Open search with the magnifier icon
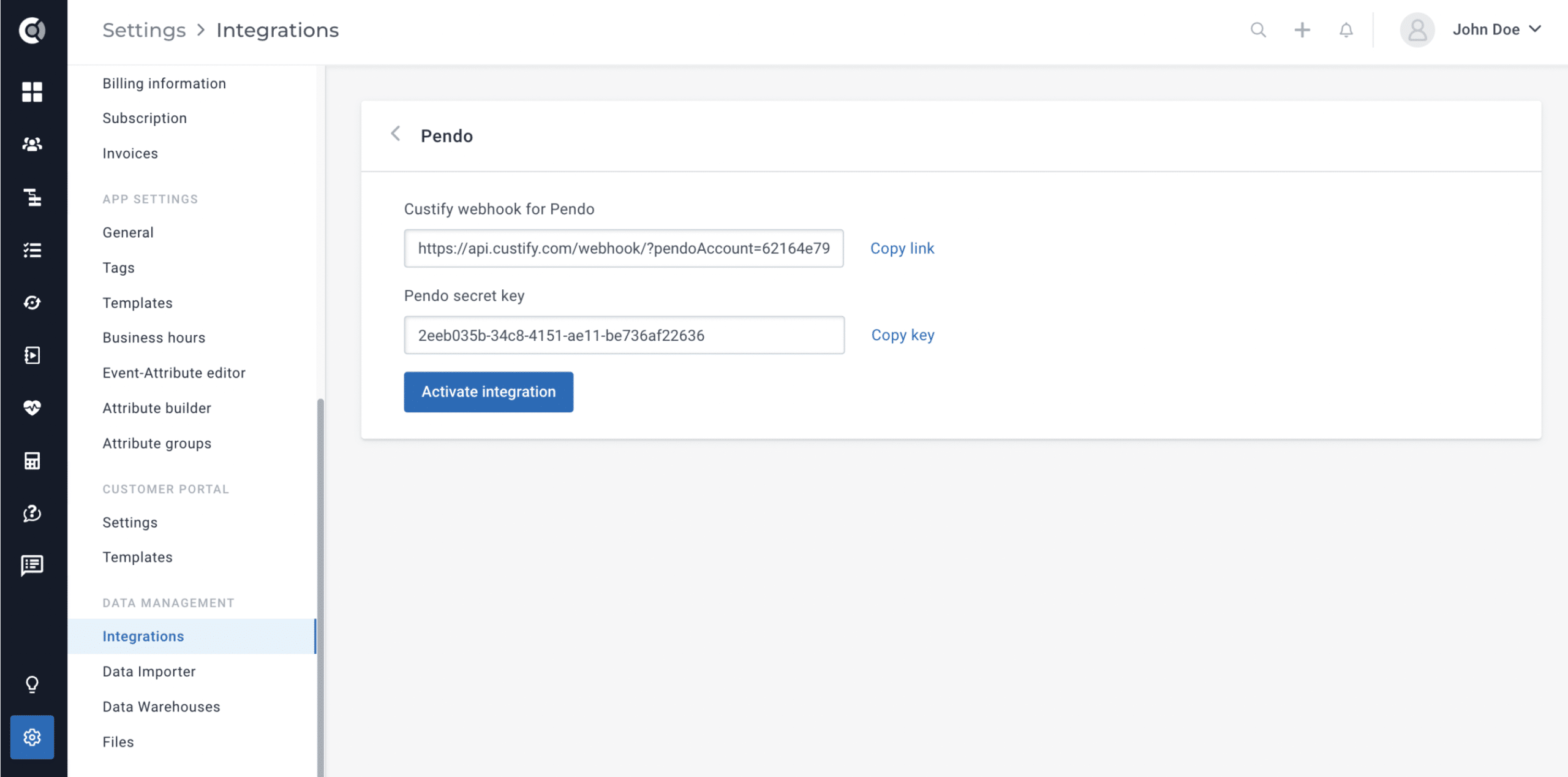Screen dimensions: 1568x777 point(1257,29)
